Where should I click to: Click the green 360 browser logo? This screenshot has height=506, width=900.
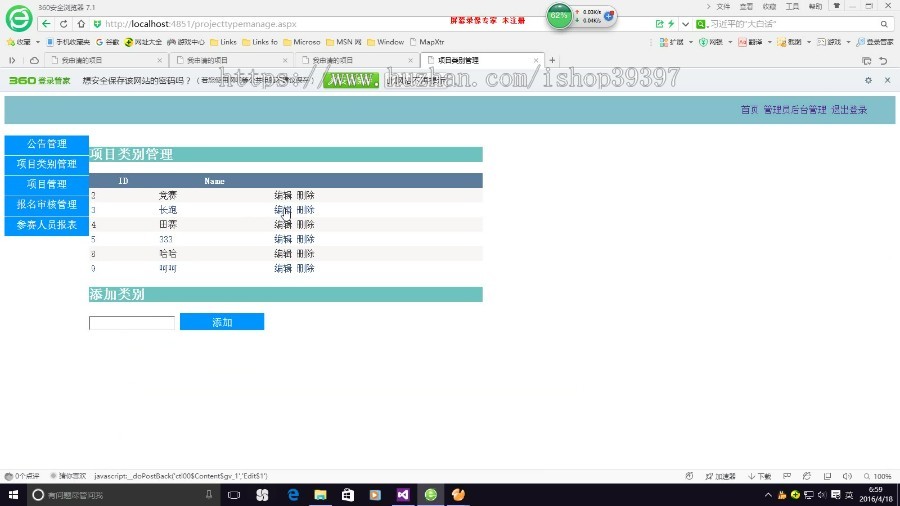(19, 18)
